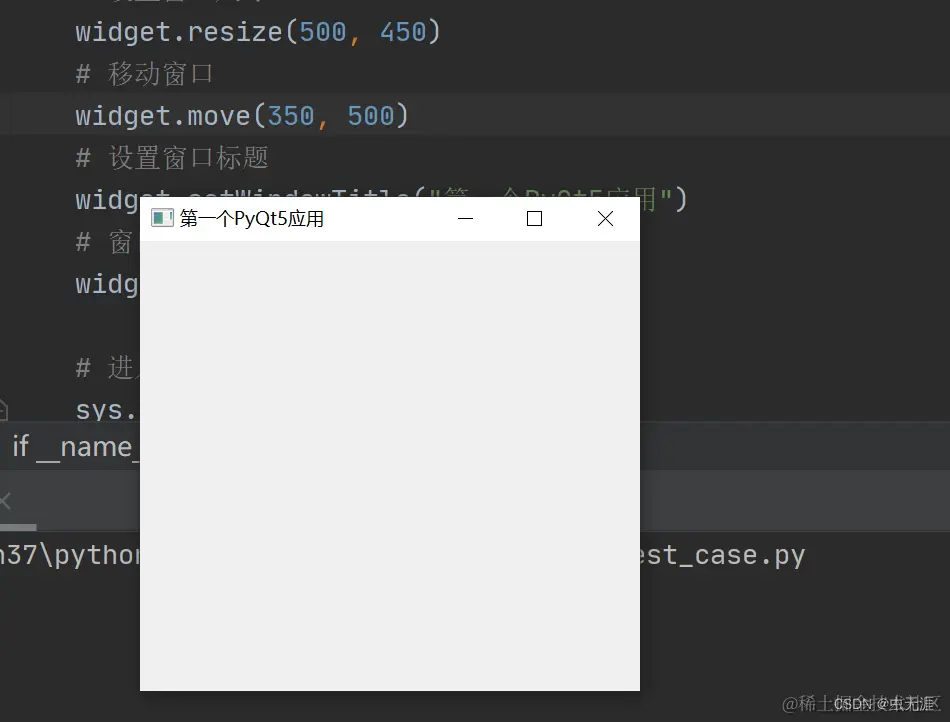Click the PyQt5 window's title bar app icon

[162, 218]
